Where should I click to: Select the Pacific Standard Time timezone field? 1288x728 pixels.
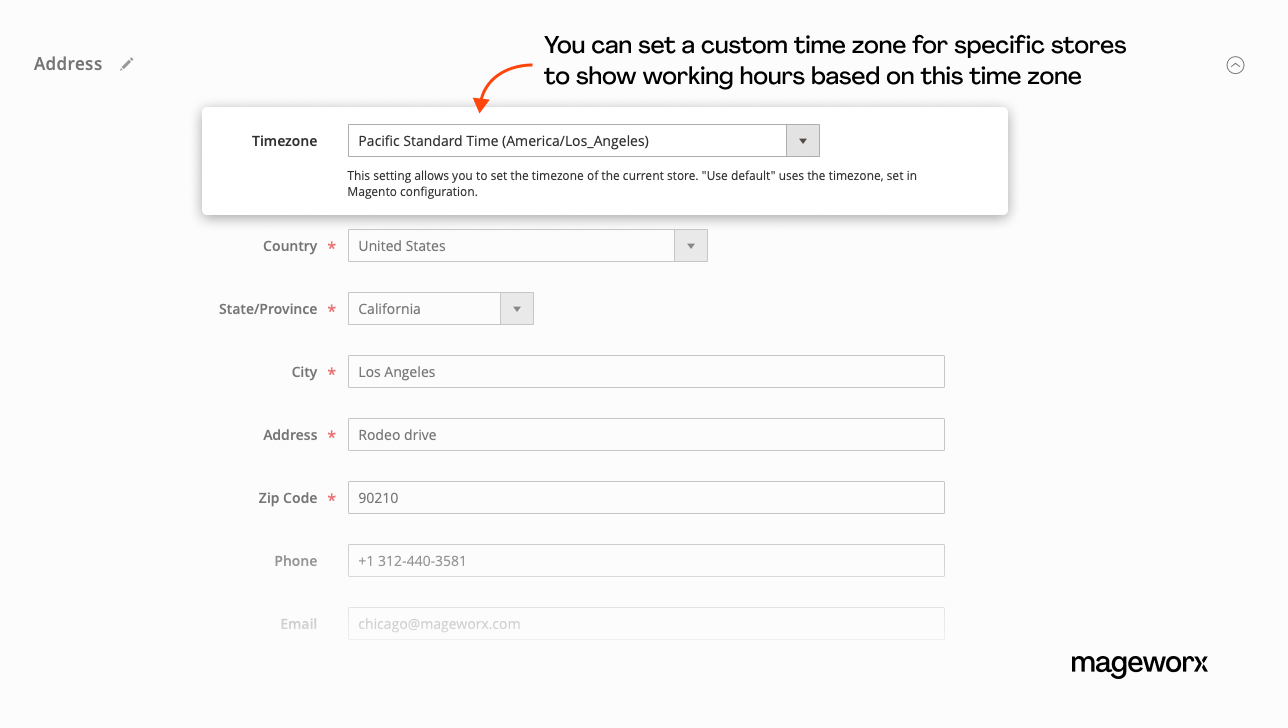567,141
